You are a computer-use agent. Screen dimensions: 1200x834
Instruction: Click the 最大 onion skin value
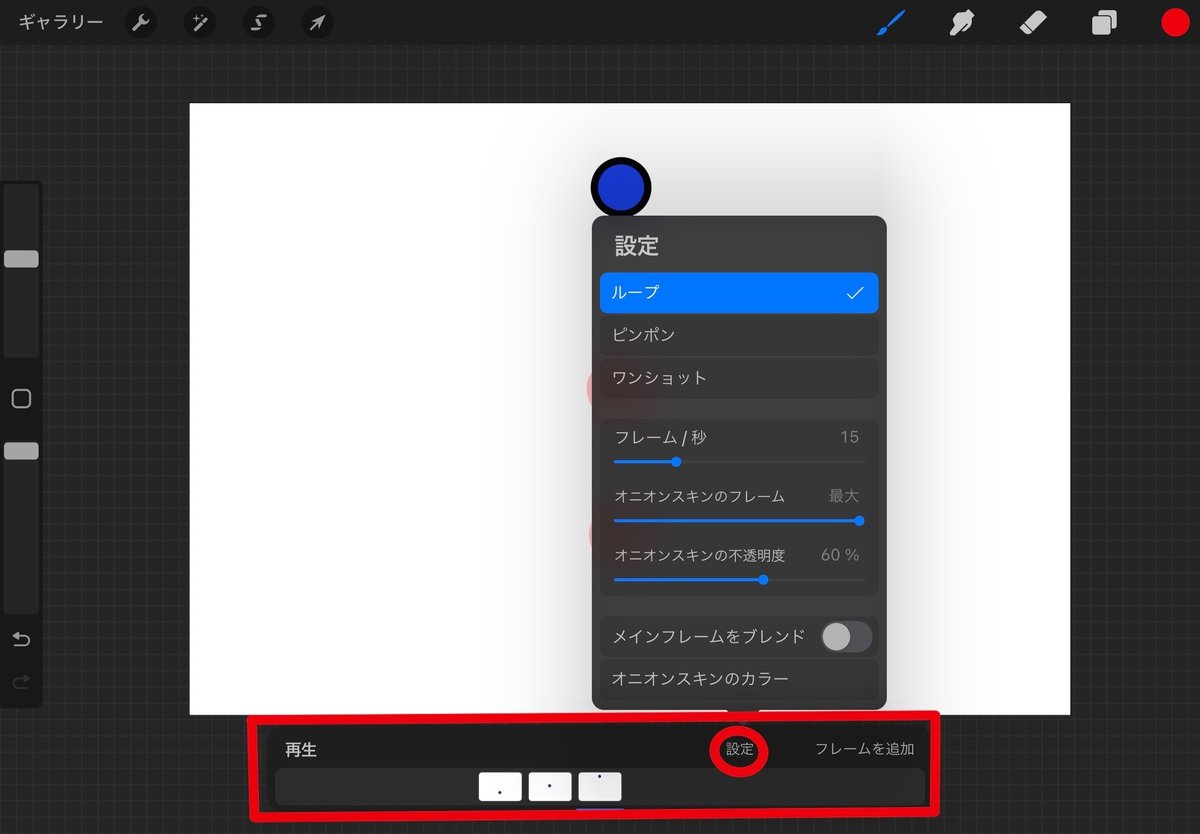[x=844, y=496]
